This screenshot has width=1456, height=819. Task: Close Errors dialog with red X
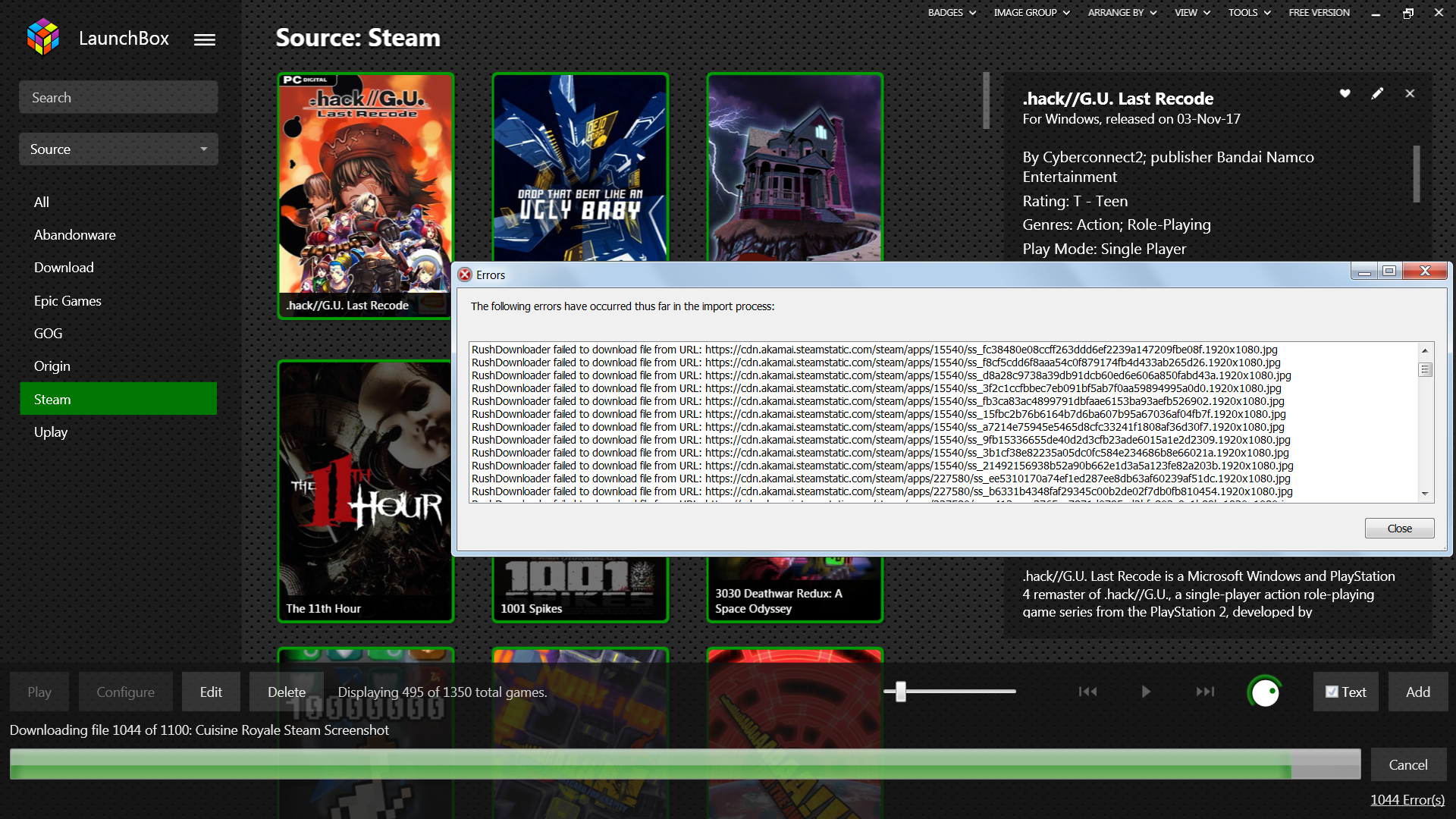tap(1425, 271)
